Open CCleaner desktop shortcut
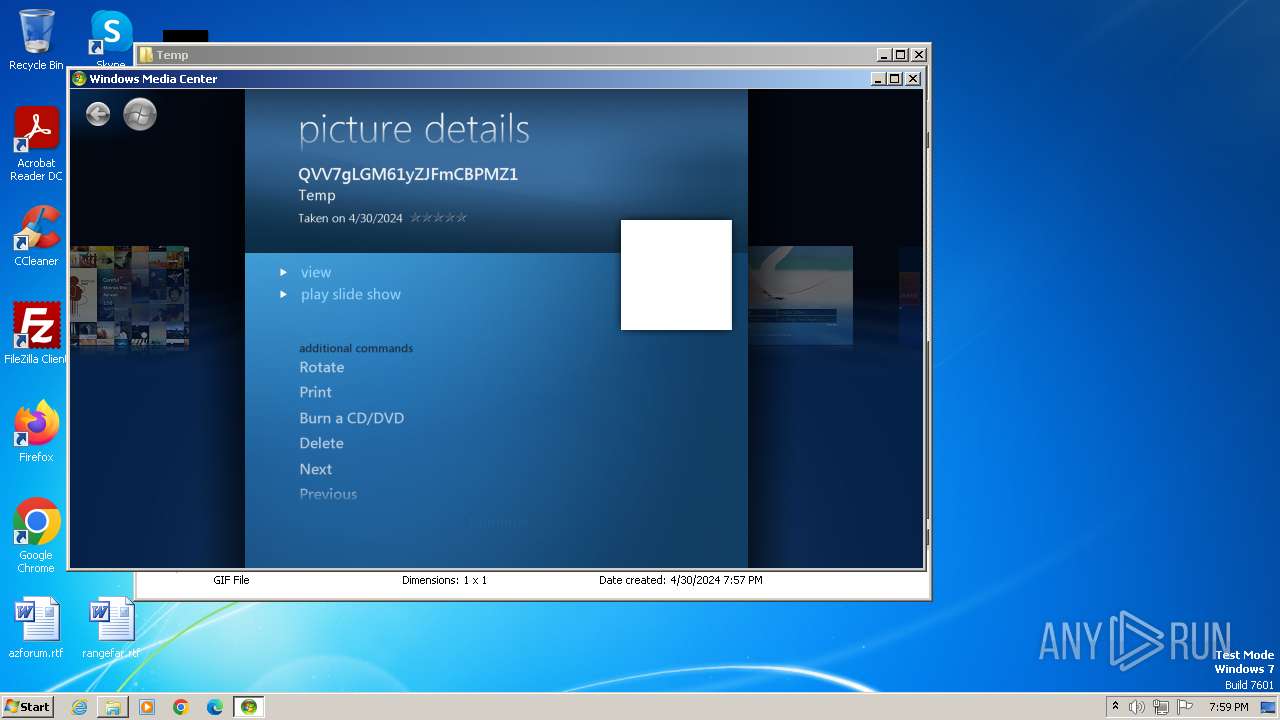This screenshot has height=720, width=1280. coord(36,236)
